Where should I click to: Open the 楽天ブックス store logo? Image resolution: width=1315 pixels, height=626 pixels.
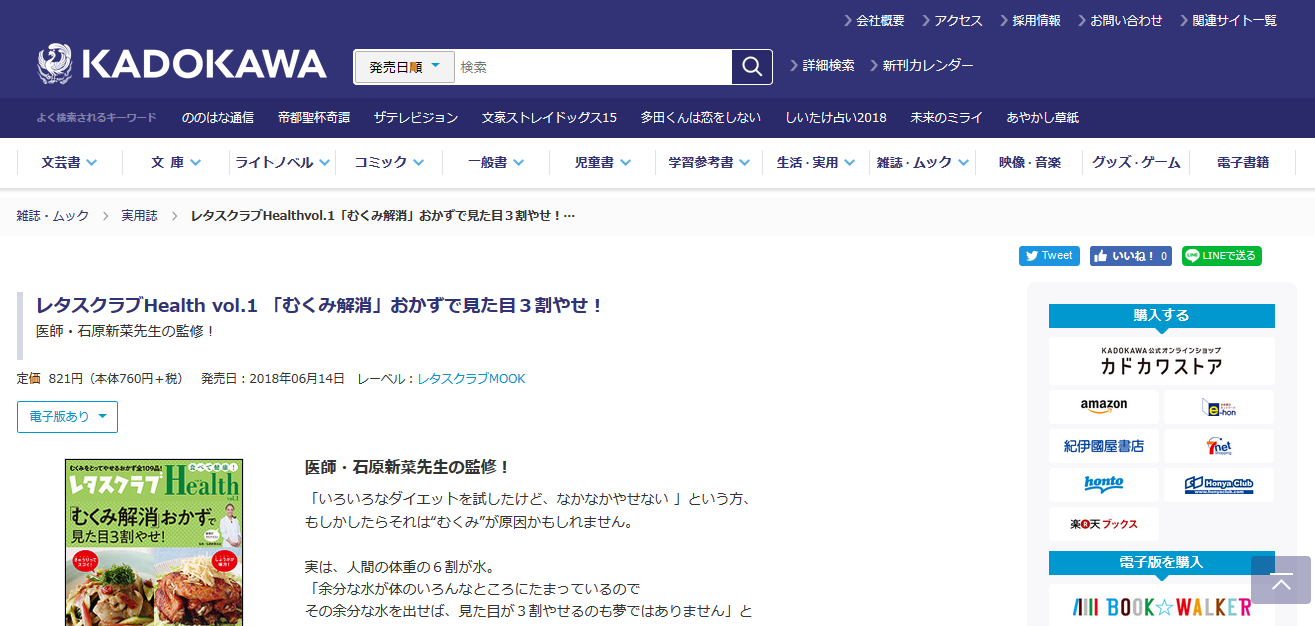coord(1104,524)
